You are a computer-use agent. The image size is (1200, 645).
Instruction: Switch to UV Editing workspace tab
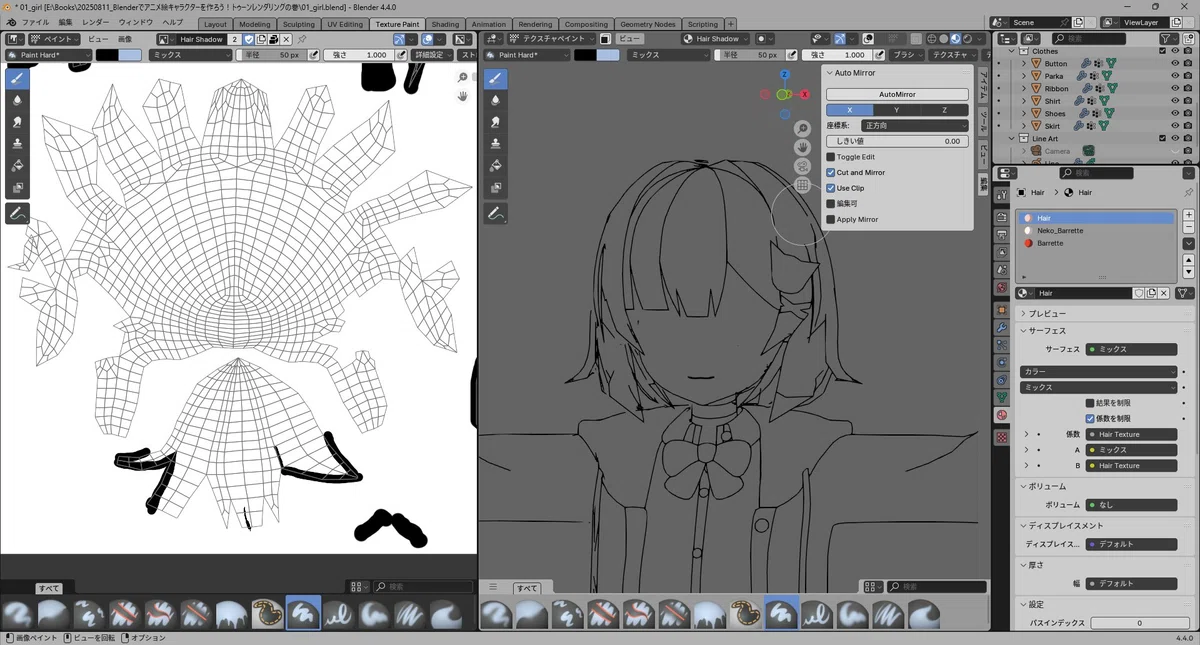coord(344,24)
